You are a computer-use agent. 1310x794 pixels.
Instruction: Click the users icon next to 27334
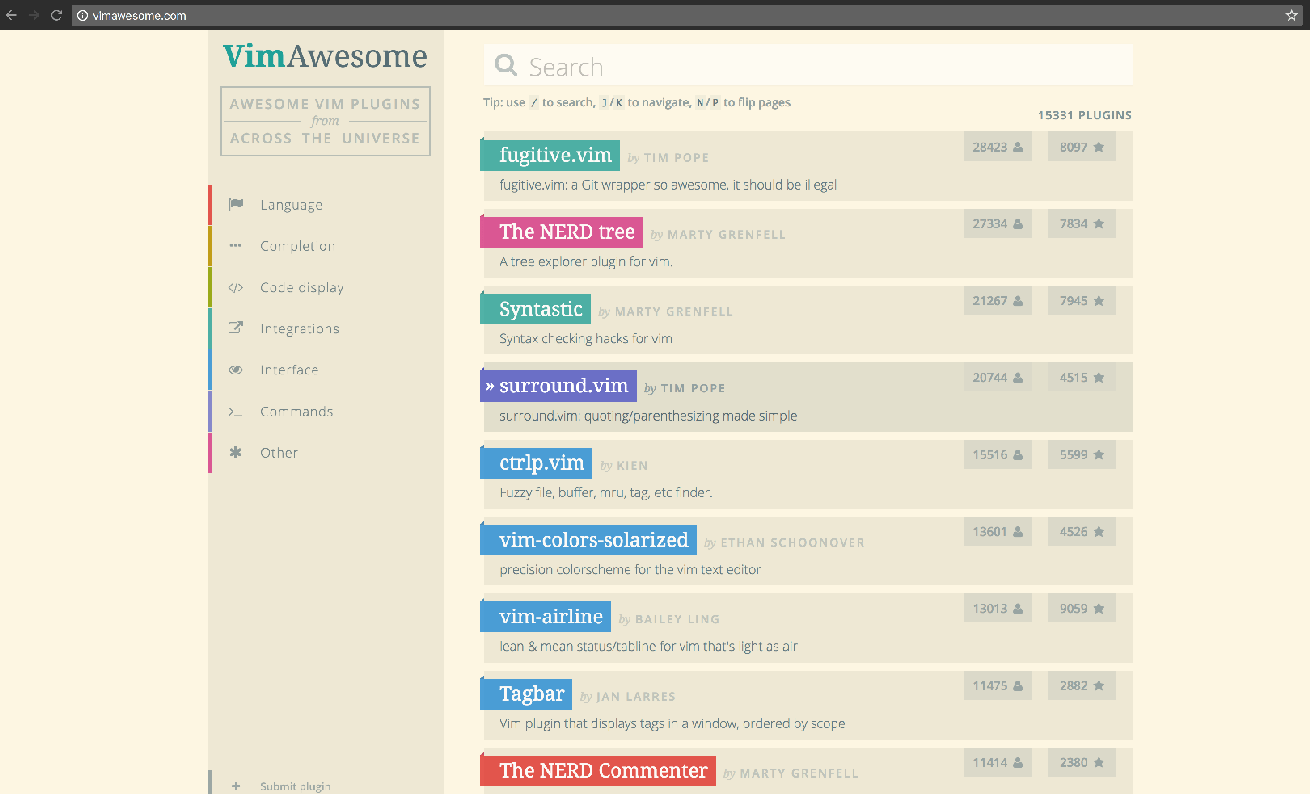[1018, 224]
